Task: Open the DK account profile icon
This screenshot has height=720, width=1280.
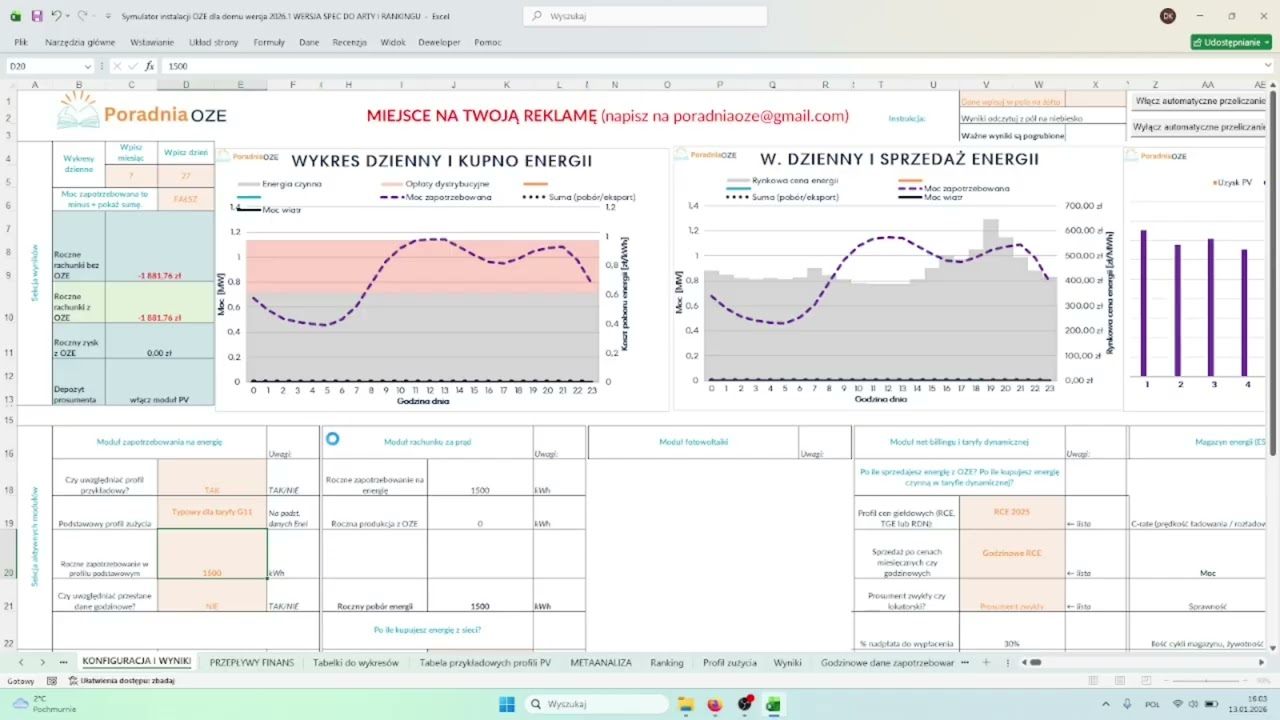Action: click(x=1168, y=16)
